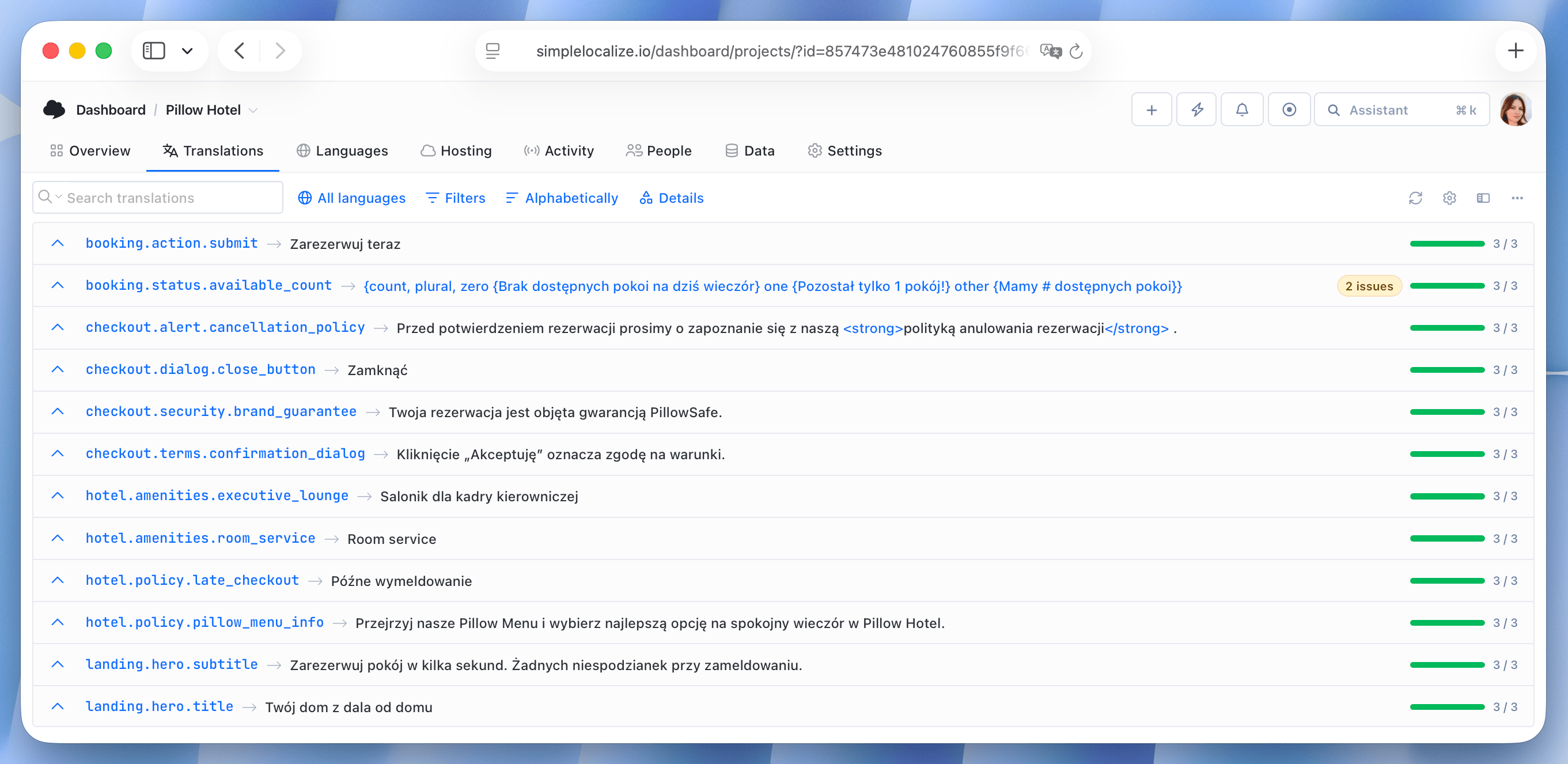Open the Data tab
The image size is (1568, 764).
[x=749, y=150]
